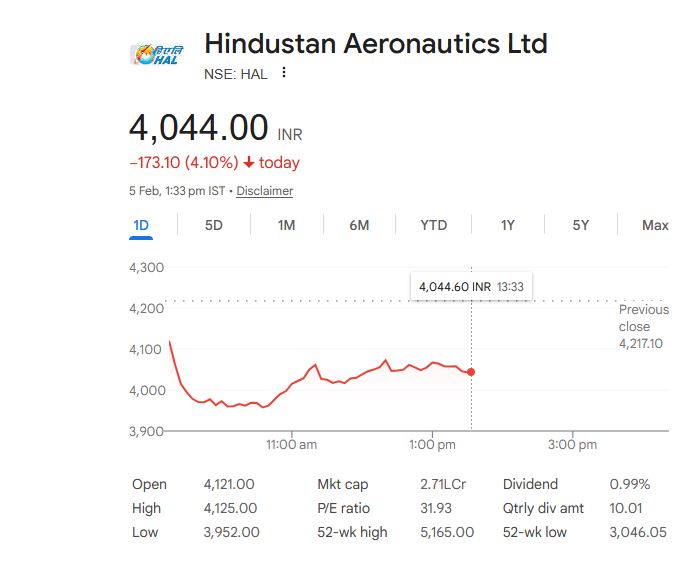The height and width of the screenshot is (584, 688).
Task: Click the 52-wk high value
Action: [x=447, y=532]
